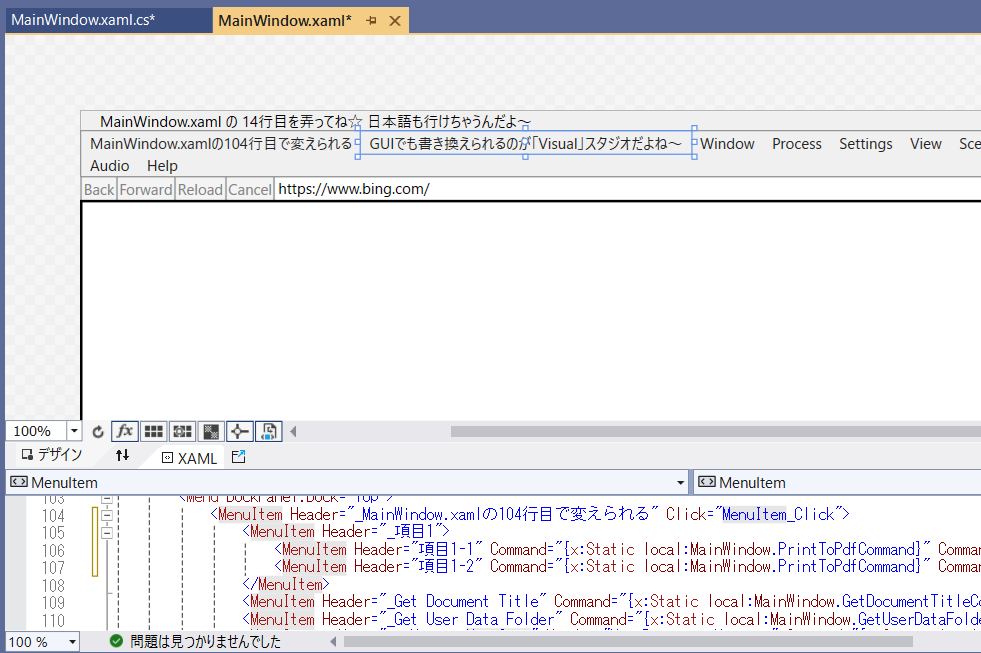This screenshot has height=653, width=981.
Task: Open the right MenuItem member dropdown
Action: tap(838, 483)
